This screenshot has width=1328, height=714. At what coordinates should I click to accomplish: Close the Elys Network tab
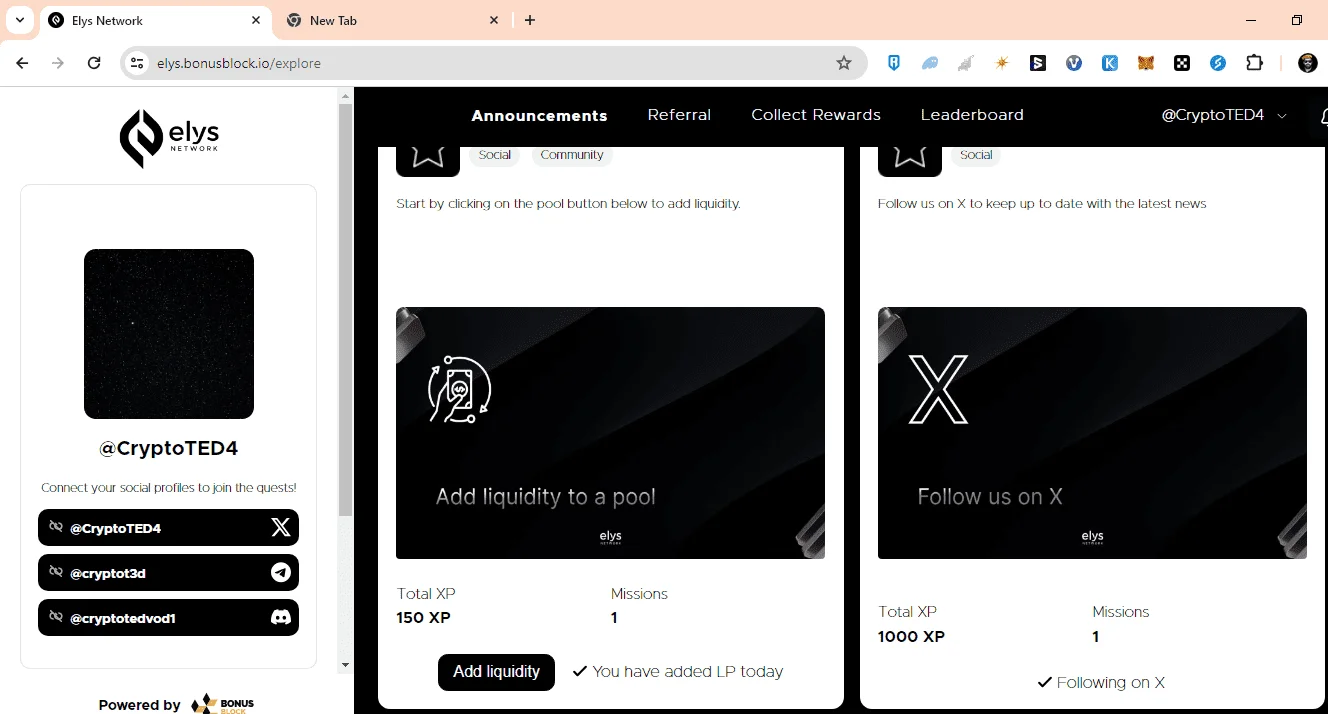pos(256,20)
